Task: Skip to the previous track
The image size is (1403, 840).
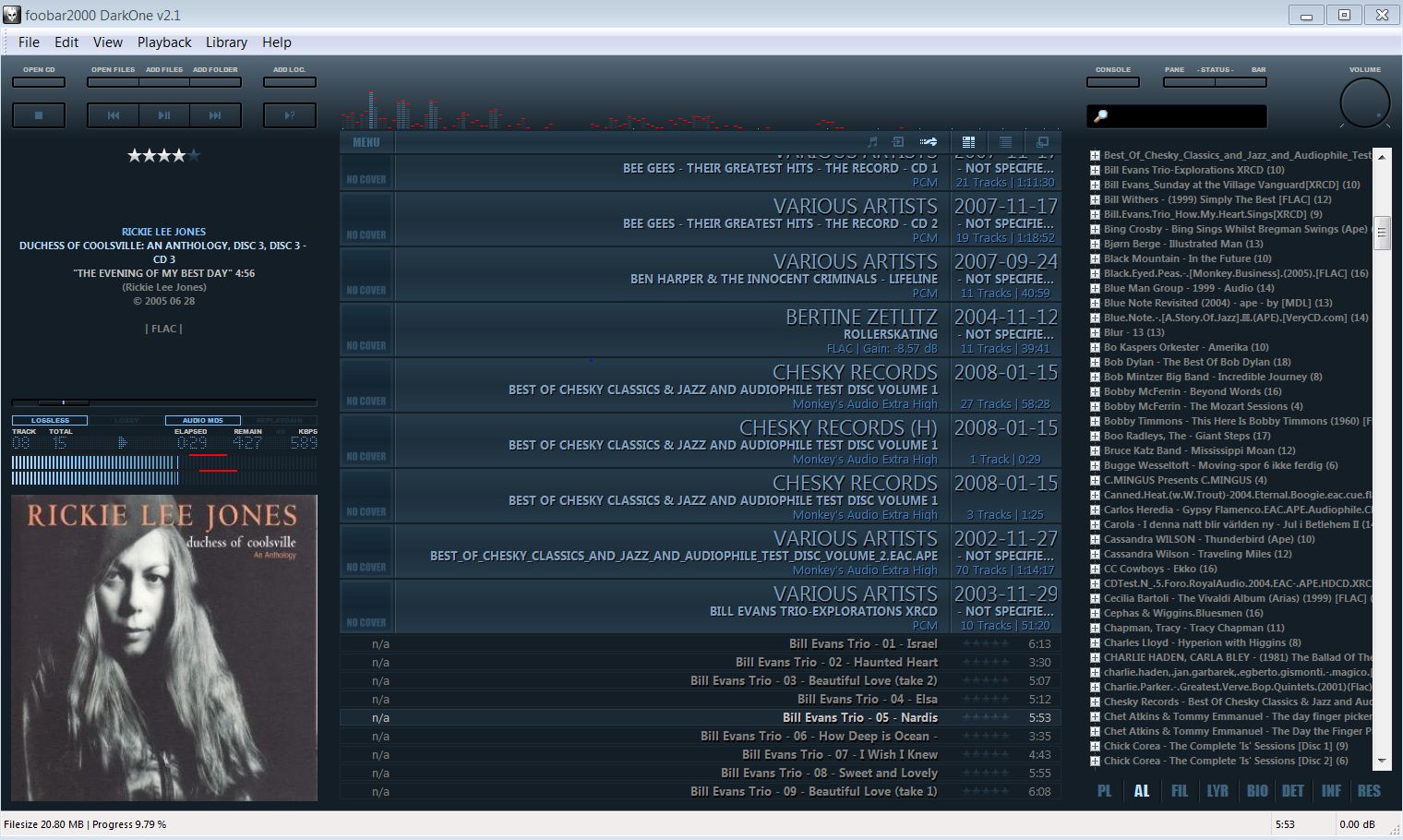Action: coord(113,115)
